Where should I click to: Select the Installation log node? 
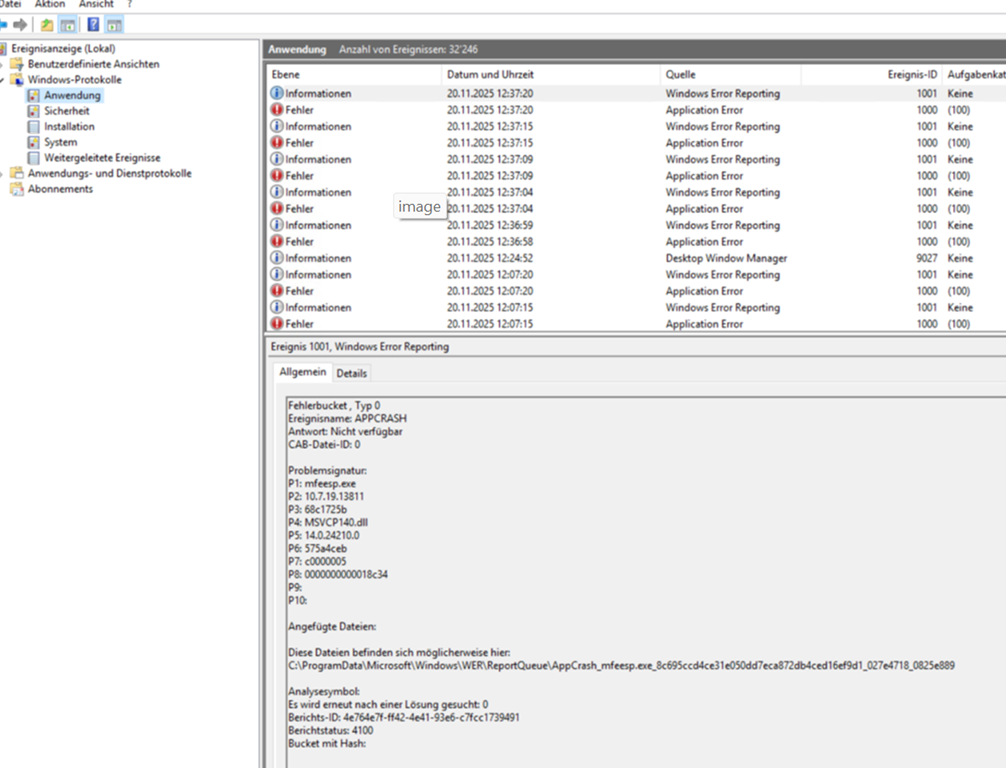69,127
